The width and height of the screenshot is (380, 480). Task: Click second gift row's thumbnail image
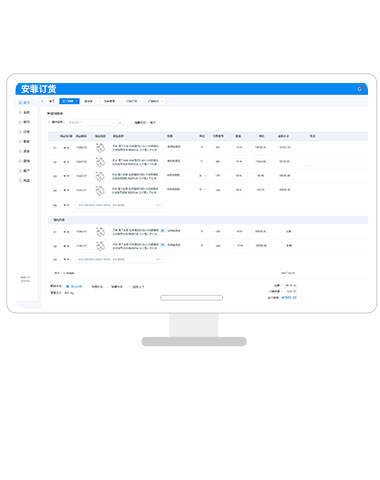click(x=100, y=246)
